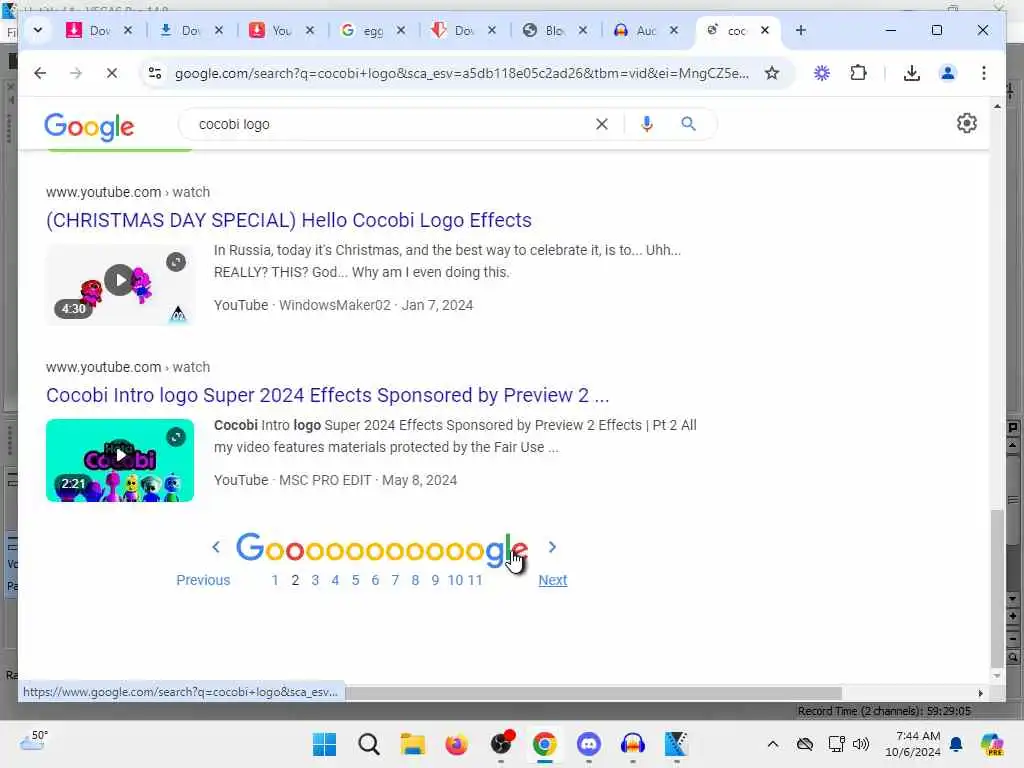Click into the cocobi logo search field
This screenshot has width=1024, height=768.
point(392,124)
